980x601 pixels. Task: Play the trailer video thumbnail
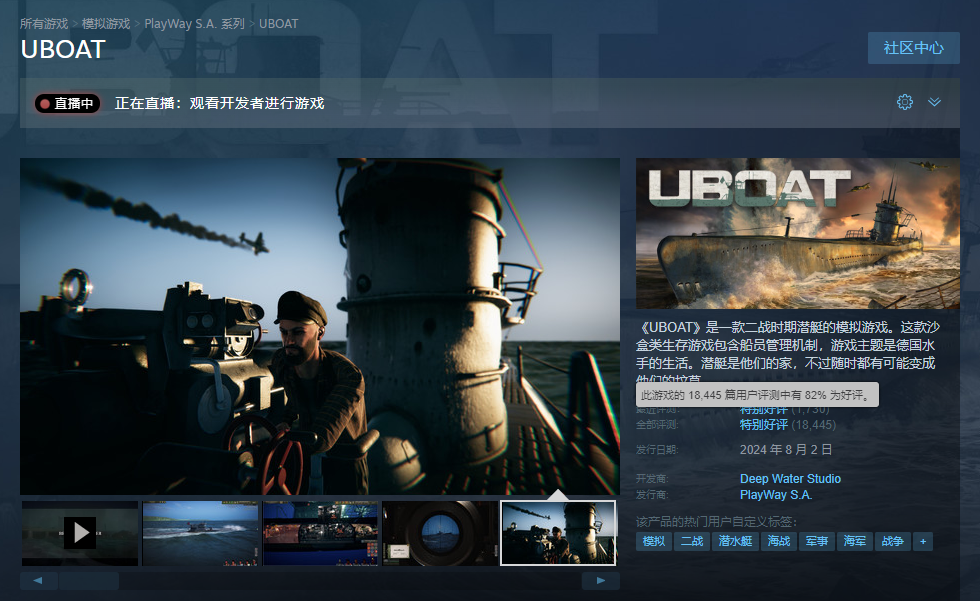pyautogui.click(x=80, y=533)
